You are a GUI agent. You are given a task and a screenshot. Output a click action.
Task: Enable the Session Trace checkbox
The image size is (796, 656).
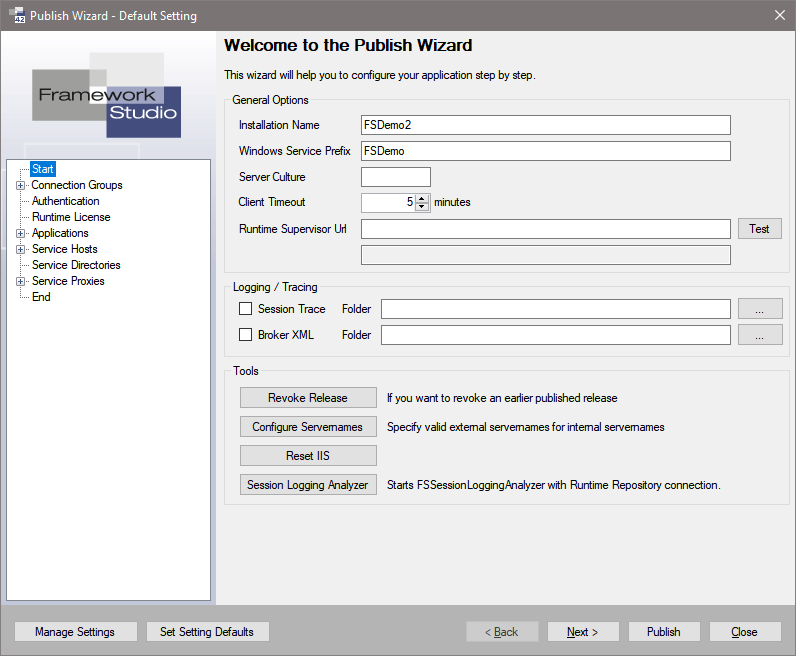pos(246,309)
